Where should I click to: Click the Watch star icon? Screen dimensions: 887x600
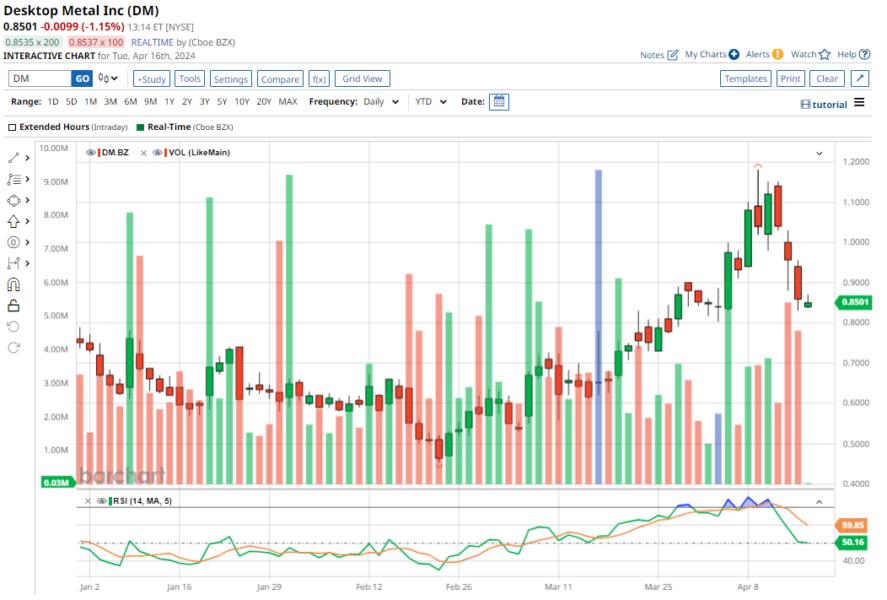click(x=825, y=54)
